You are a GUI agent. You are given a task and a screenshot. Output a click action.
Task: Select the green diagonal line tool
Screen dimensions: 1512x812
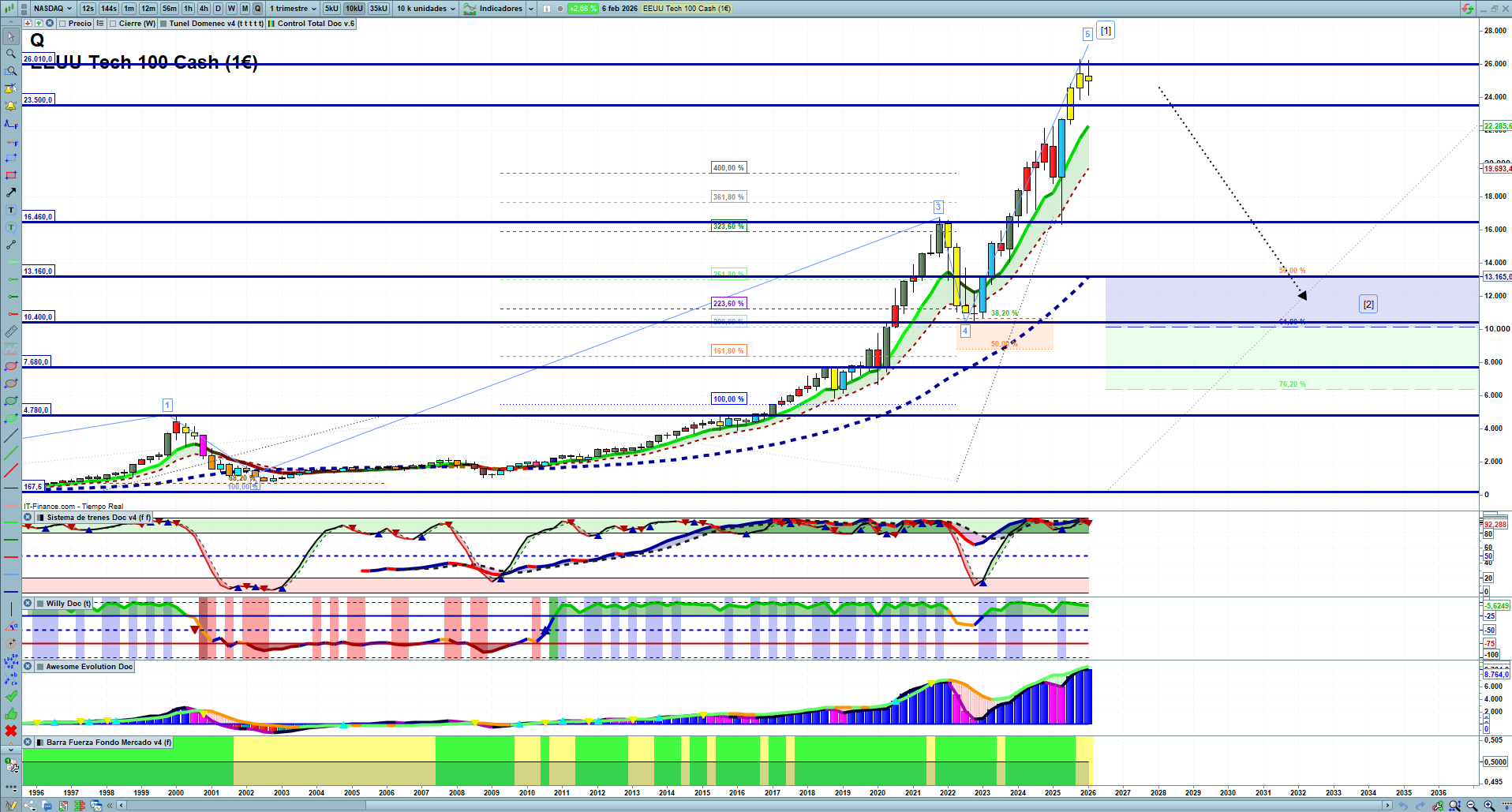(x=11, y=453)
